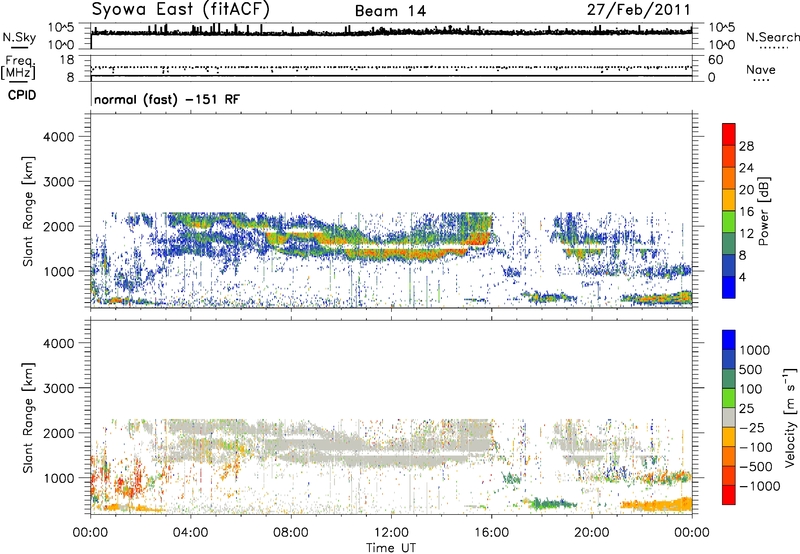Click 'Slant Range [km]' label of power panel
Viewport: 800px width, 554px height.
(x=28, y=211)
